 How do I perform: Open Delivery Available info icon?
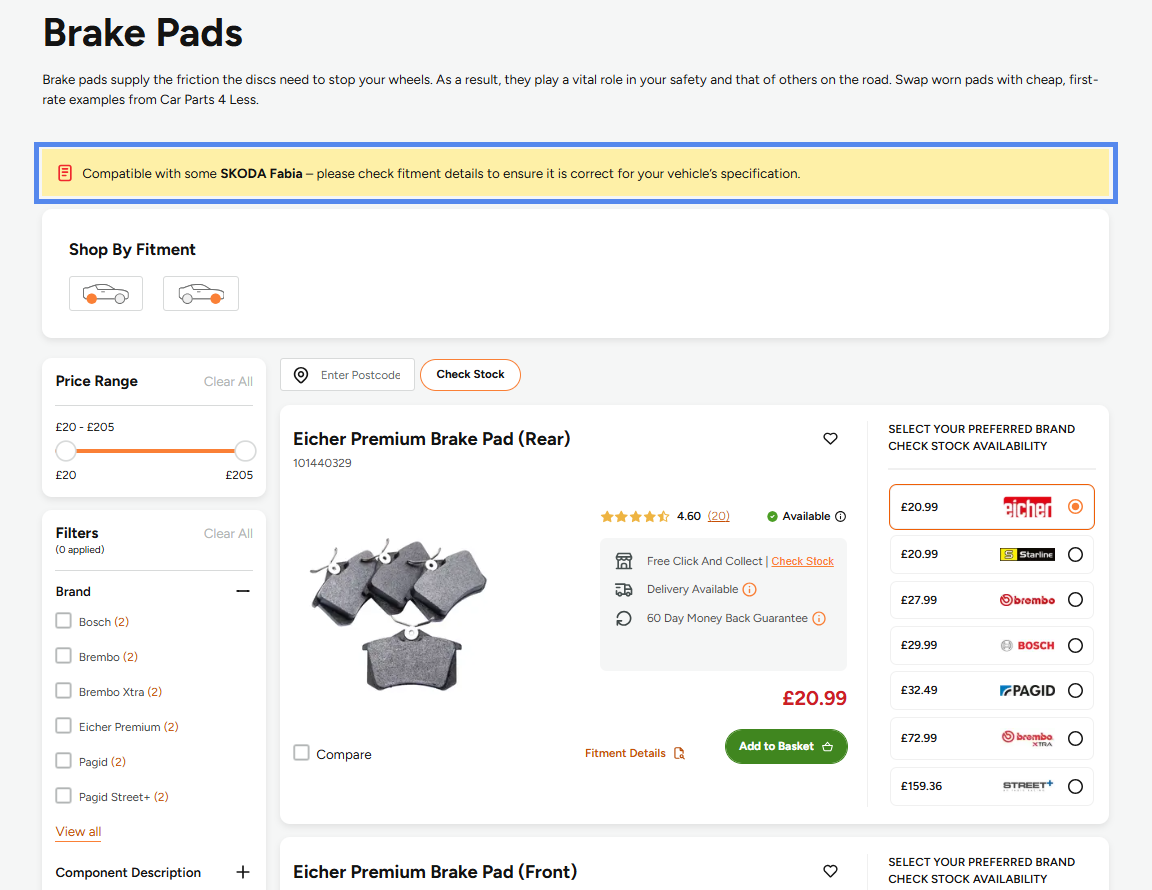[x=749, y=589]
